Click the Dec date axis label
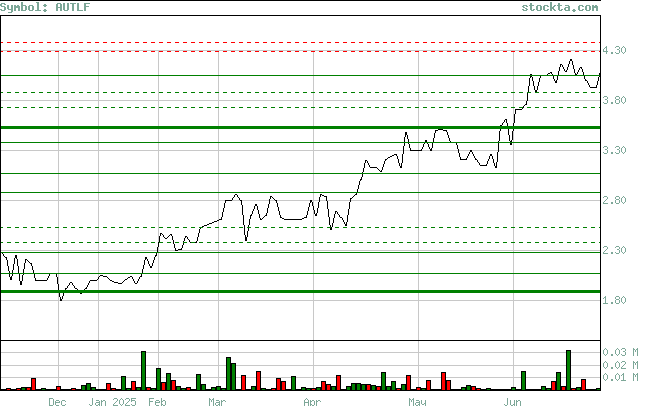 [x=57, y=402]
